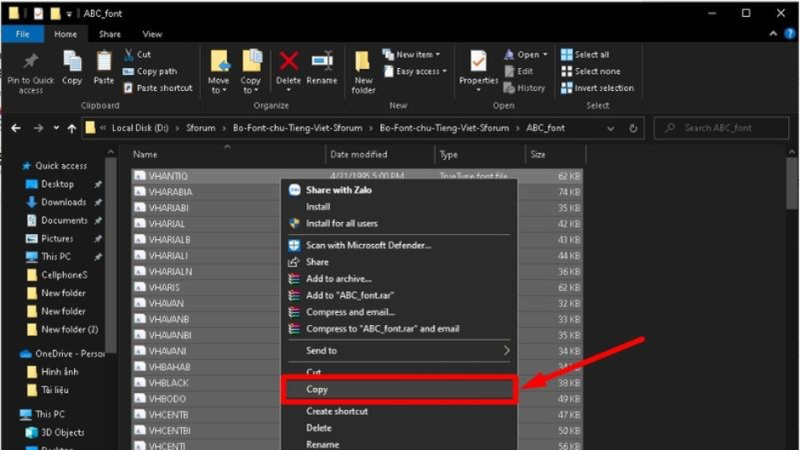Click Scan with Microsoft Defender entry
This screenshot has width=800, height=450.
368,245
